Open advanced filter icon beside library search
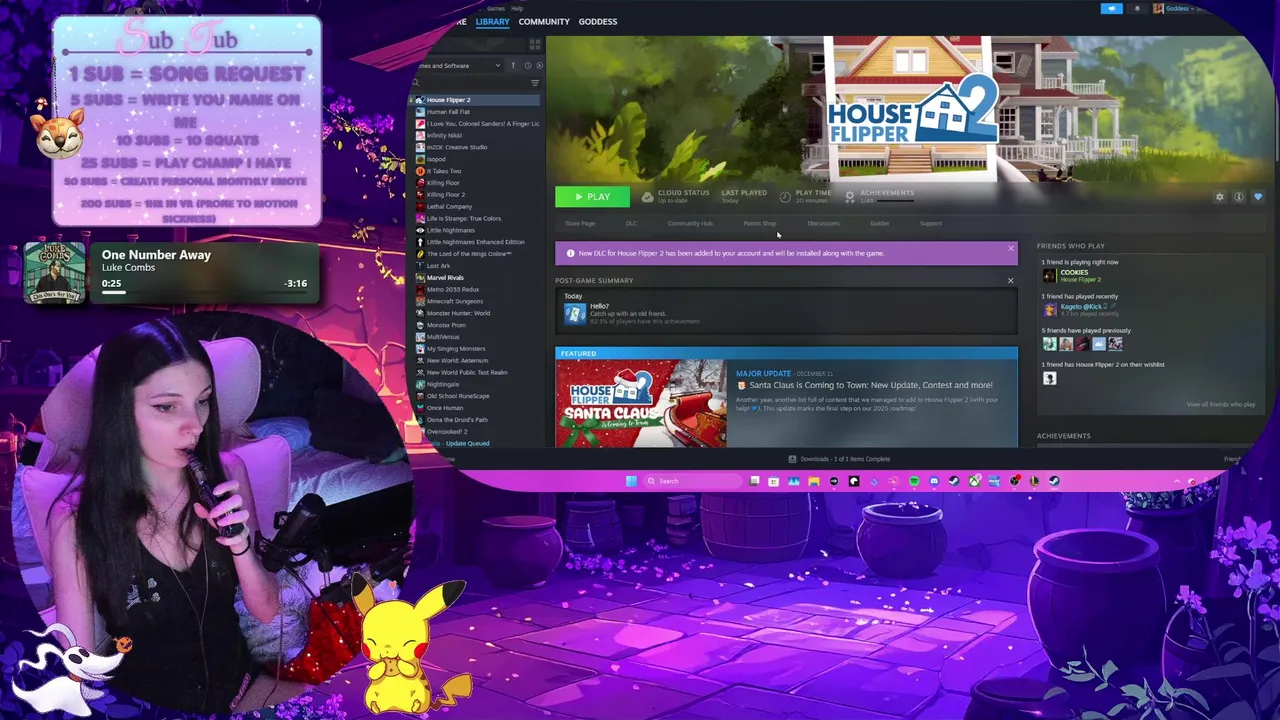 535,83
